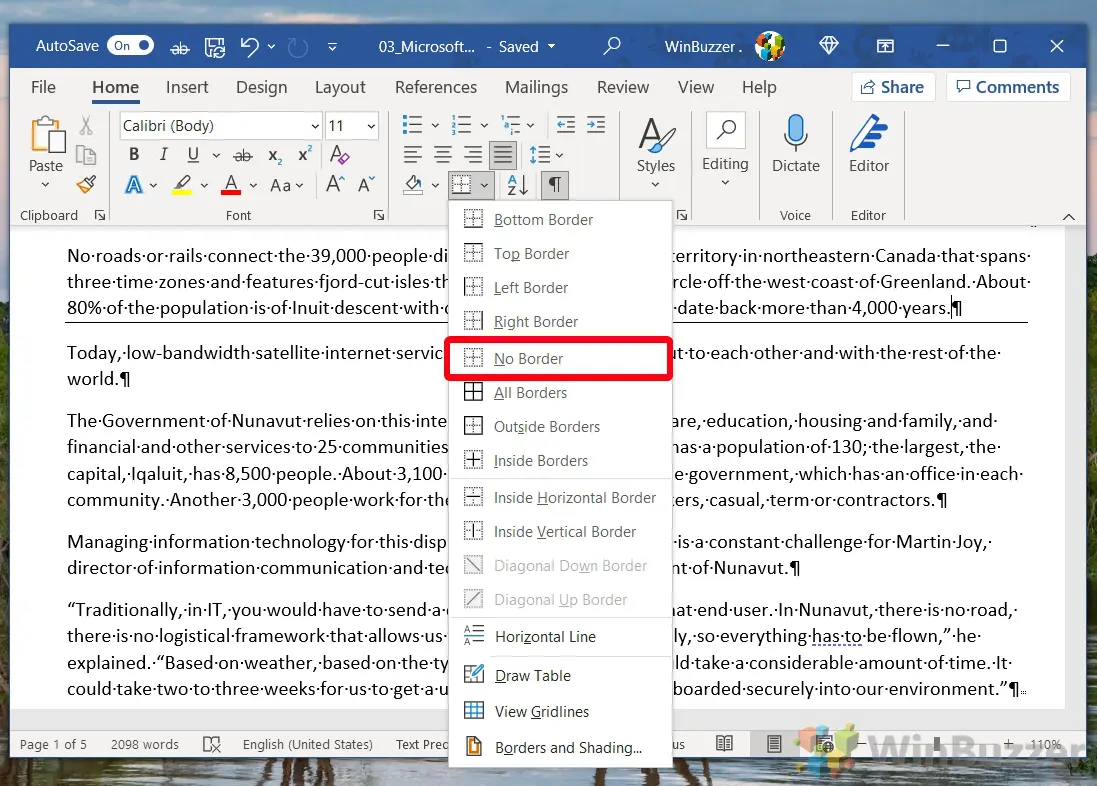Apply the yellow text highlight color

181,185
